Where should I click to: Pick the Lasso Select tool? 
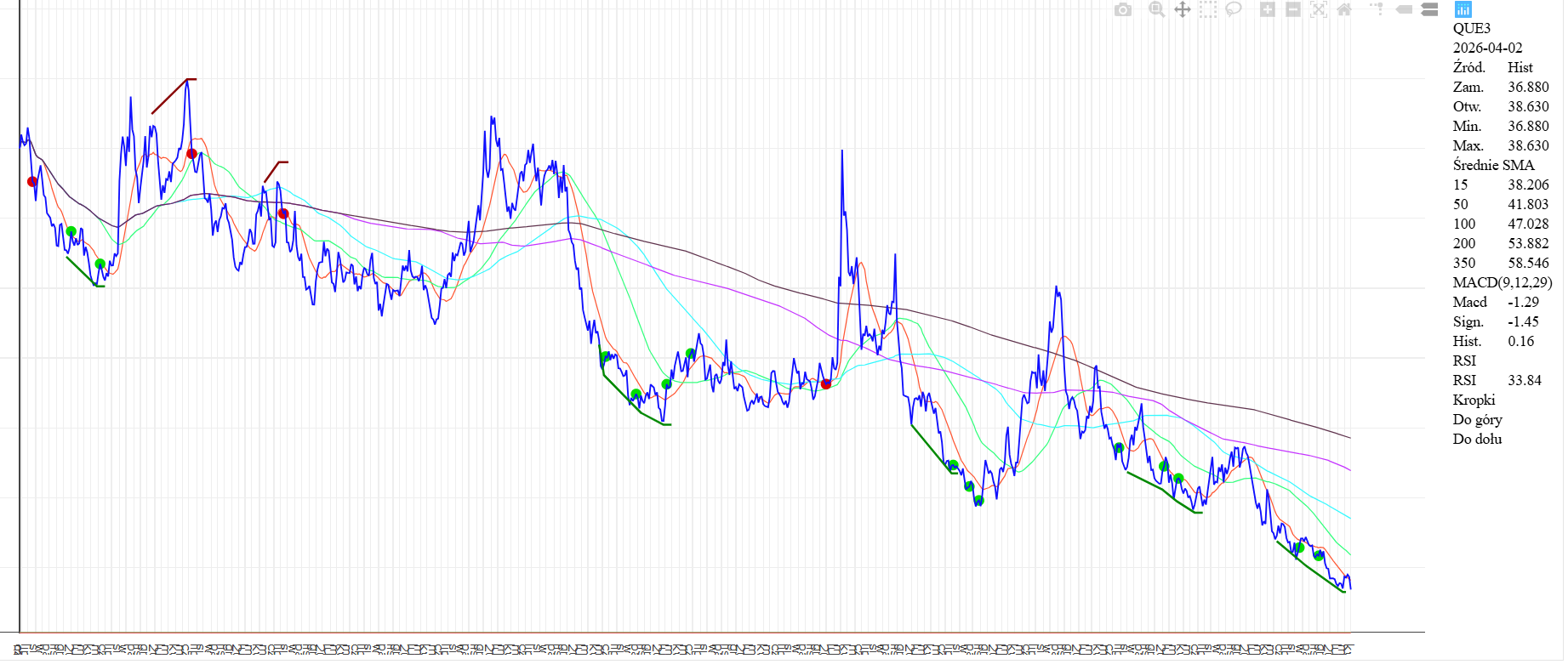pos(1234,9)
